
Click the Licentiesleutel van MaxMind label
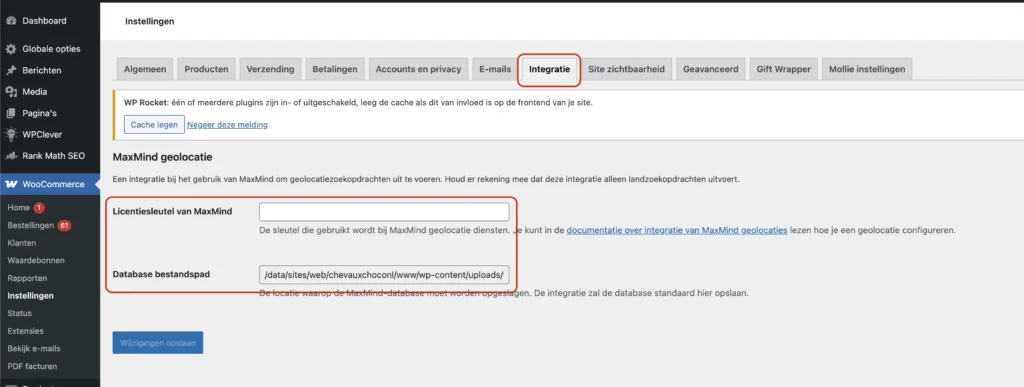point(172,211)
